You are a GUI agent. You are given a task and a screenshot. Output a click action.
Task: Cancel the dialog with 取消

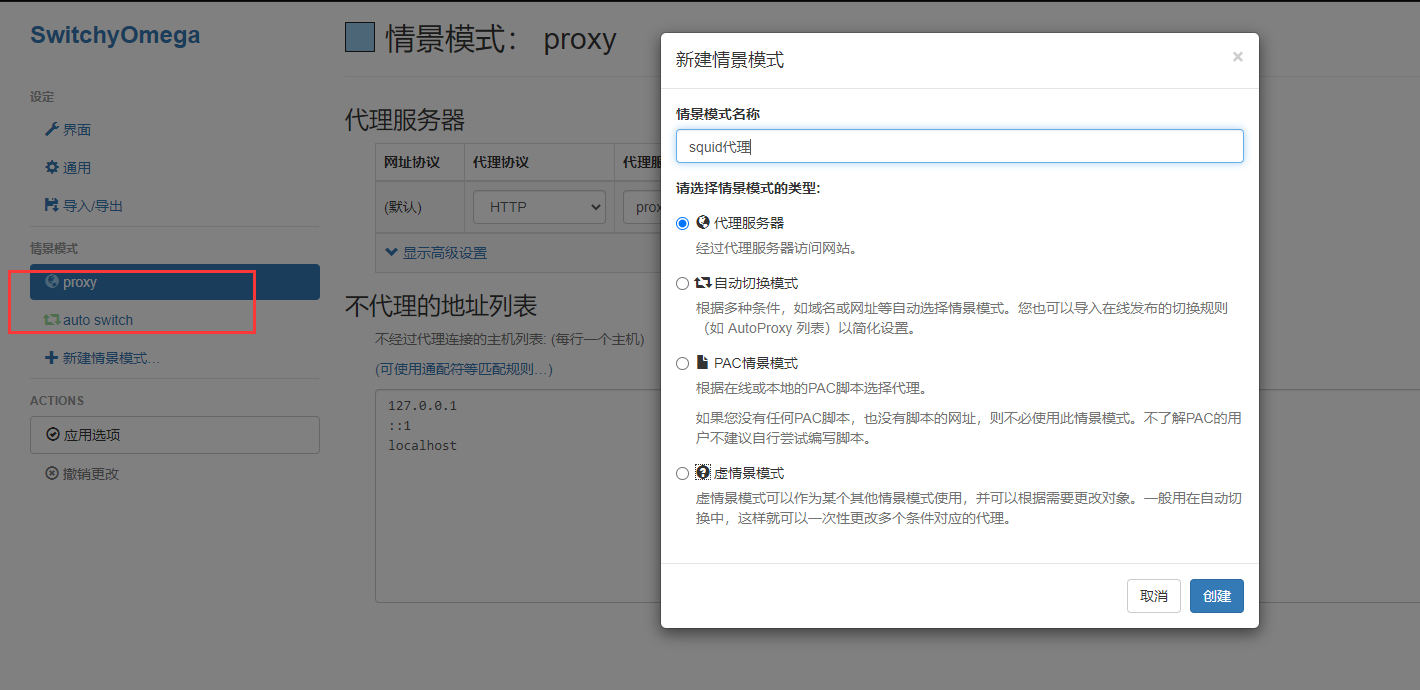coord(1153,595)
